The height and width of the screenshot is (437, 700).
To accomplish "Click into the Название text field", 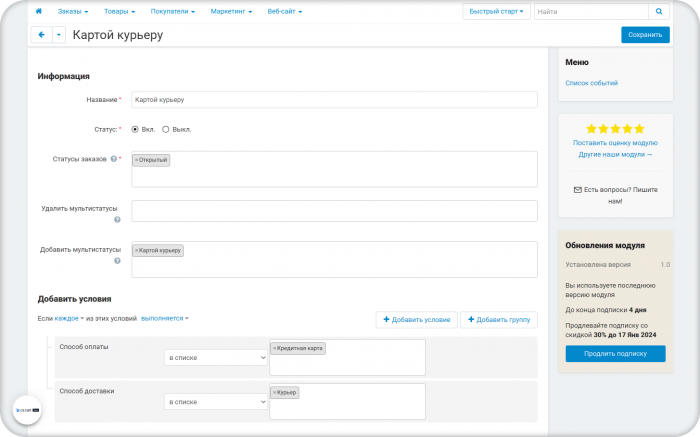I will (334, 100).
